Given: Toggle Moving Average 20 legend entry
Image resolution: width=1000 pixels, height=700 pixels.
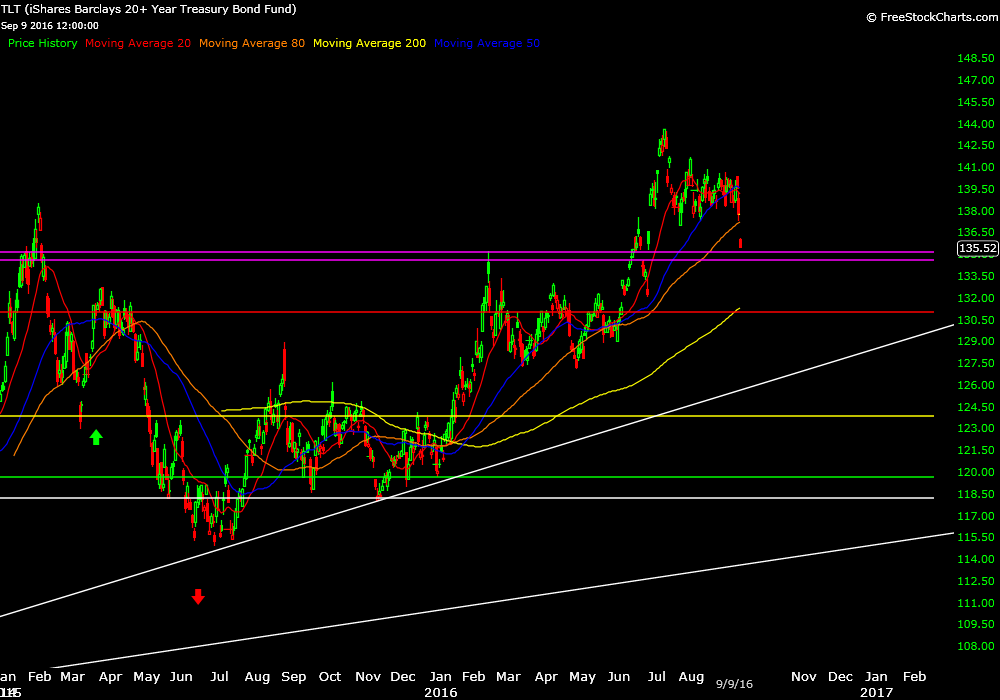Looking at the screenshot, I should [x=138, y=43].
